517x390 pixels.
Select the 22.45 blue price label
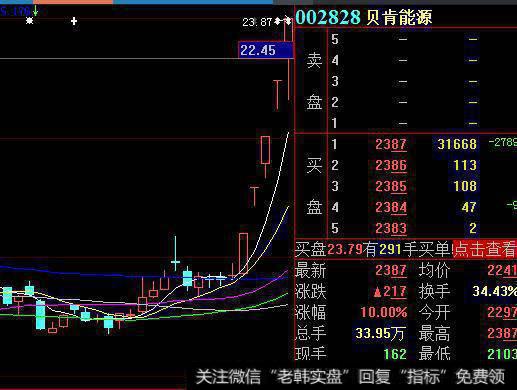(x=266, y=50)
